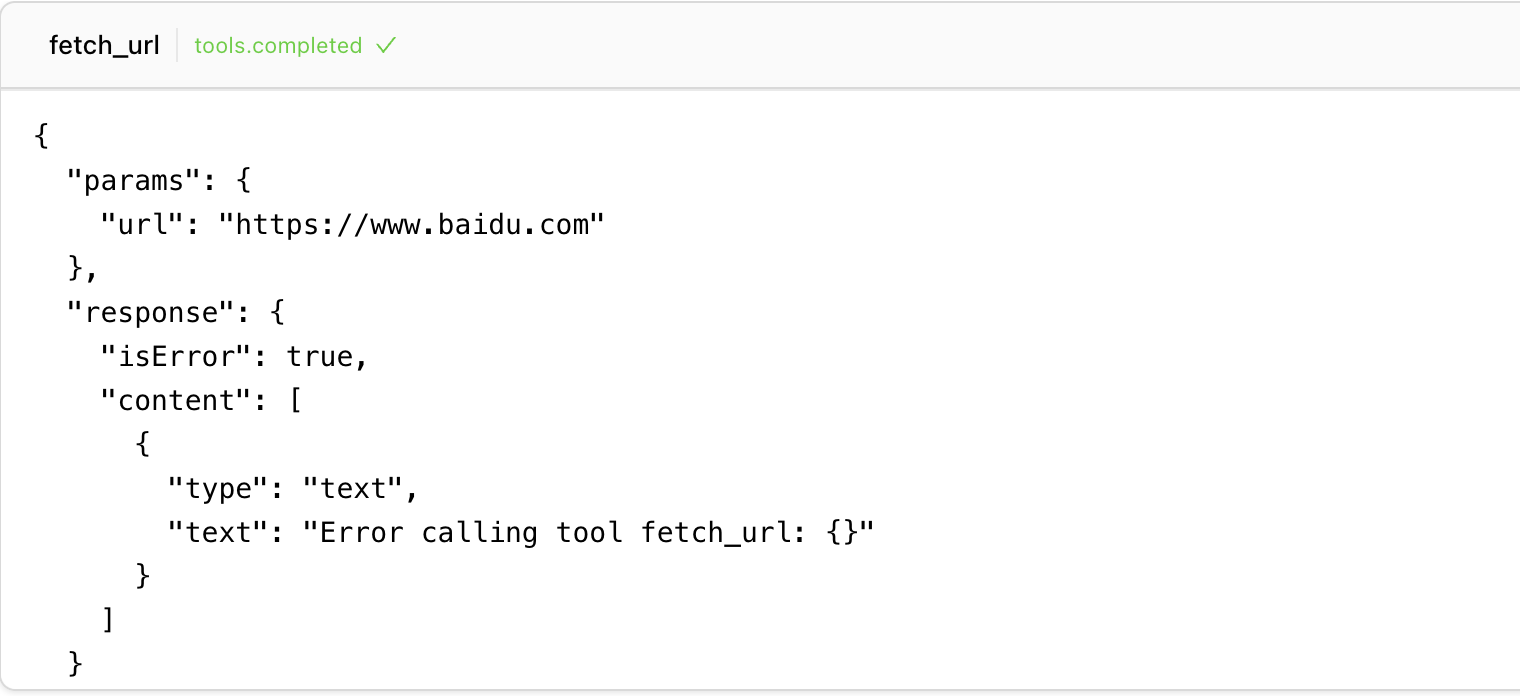The width and height of the screenshot is (1520, 696).
Task: Click the tools.completed status label
Action: pos(278,46)
